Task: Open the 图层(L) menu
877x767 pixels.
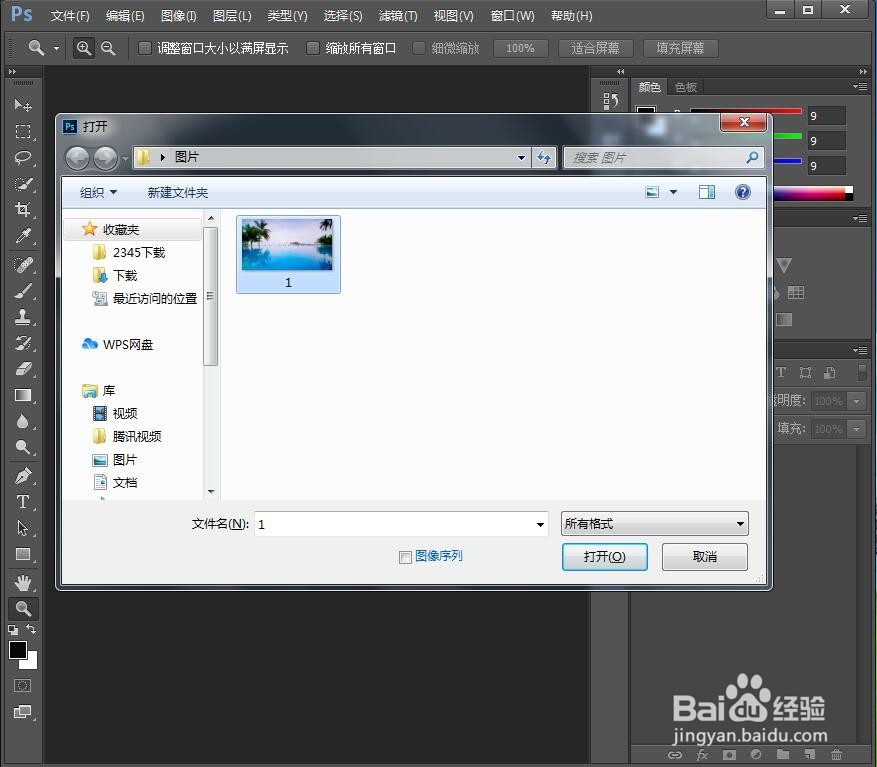Action: 232,16
